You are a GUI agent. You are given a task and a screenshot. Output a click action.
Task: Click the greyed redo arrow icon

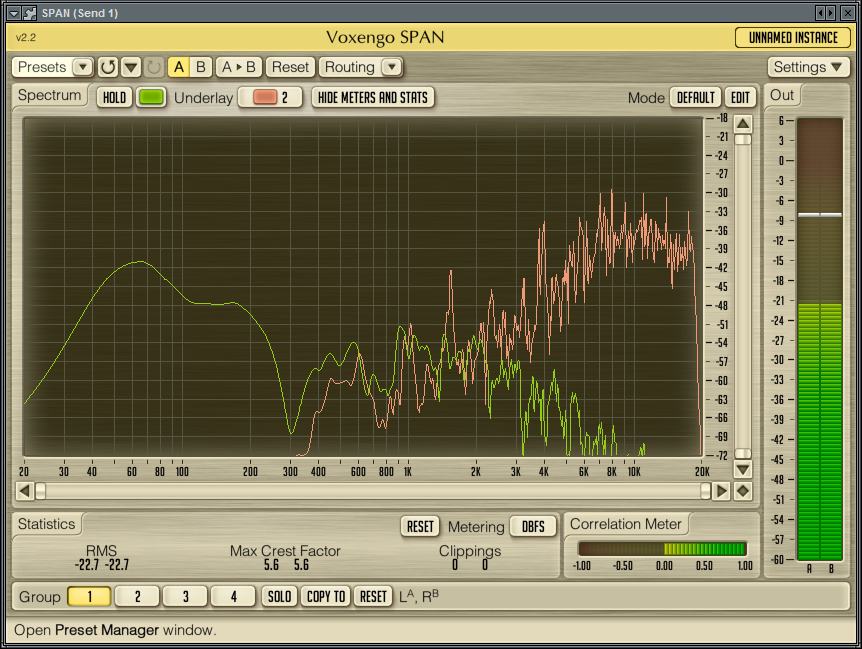pos(153,67)
